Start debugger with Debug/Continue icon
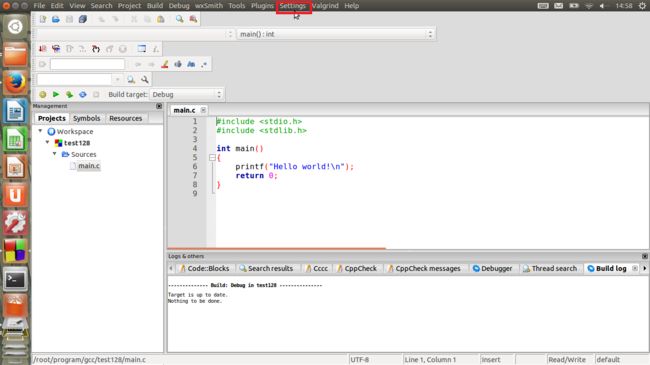This screenshot has height=365, width=650. coord(43,49)
